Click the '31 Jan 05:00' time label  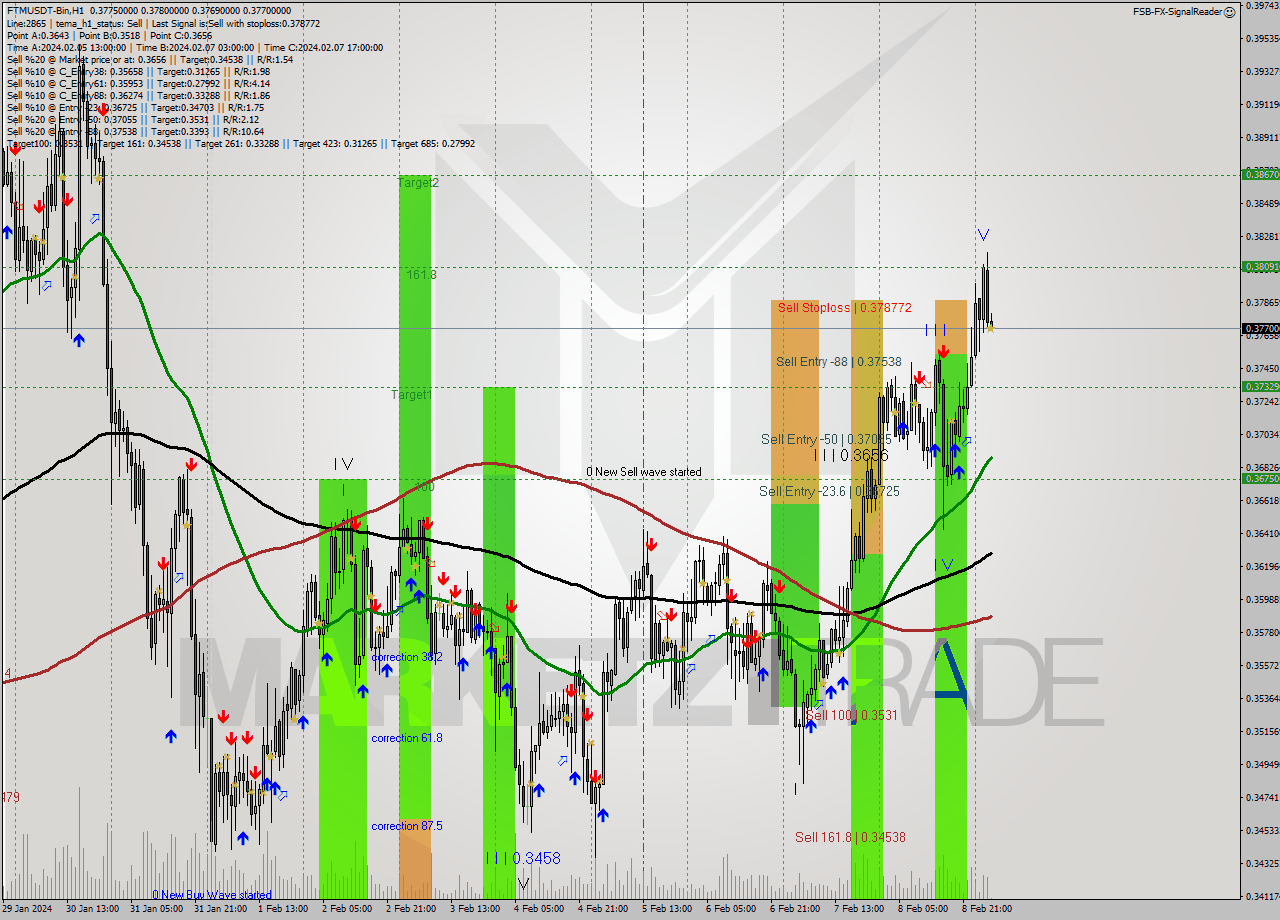[155, 909]
